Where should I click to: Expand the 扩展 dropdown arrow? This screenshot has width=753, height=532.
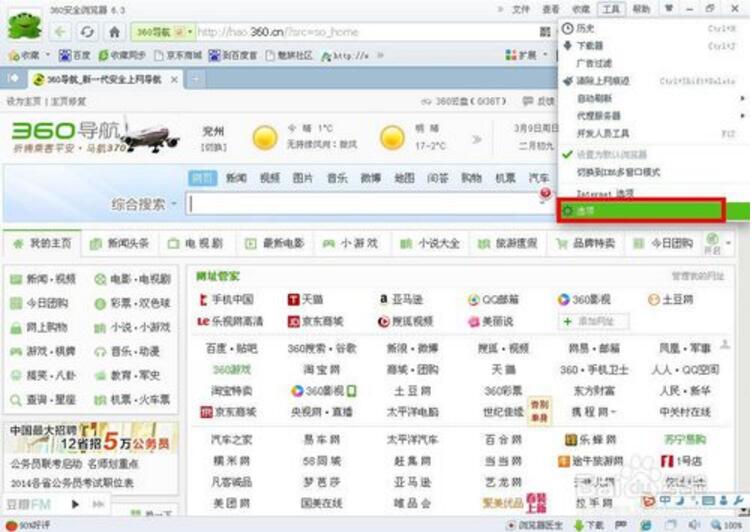pos(546,55)
